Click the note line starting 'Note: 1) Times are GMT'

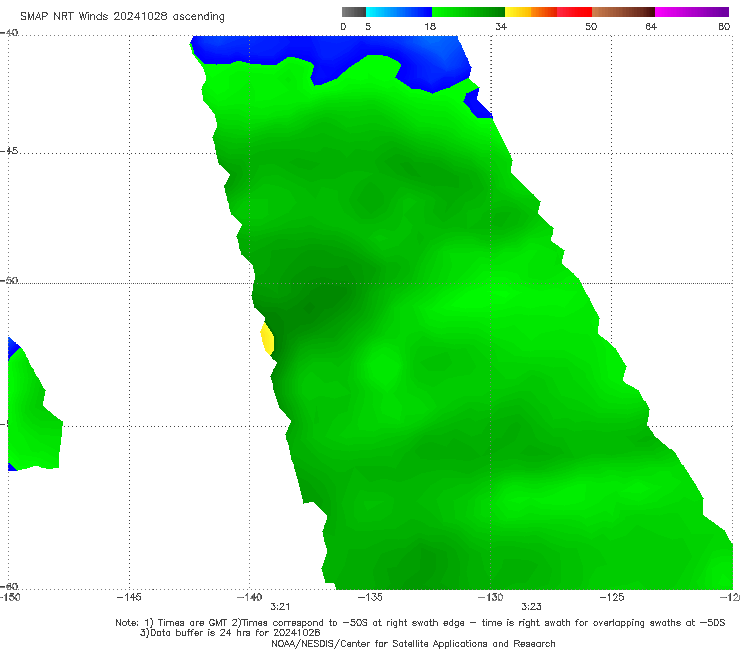click(x=420, y=623)
